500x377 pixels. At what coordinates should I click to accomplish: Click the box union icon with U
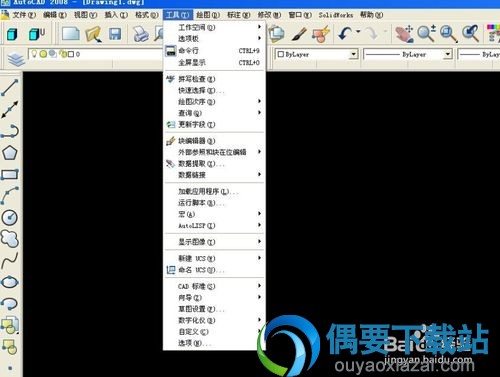pos(36,34)
